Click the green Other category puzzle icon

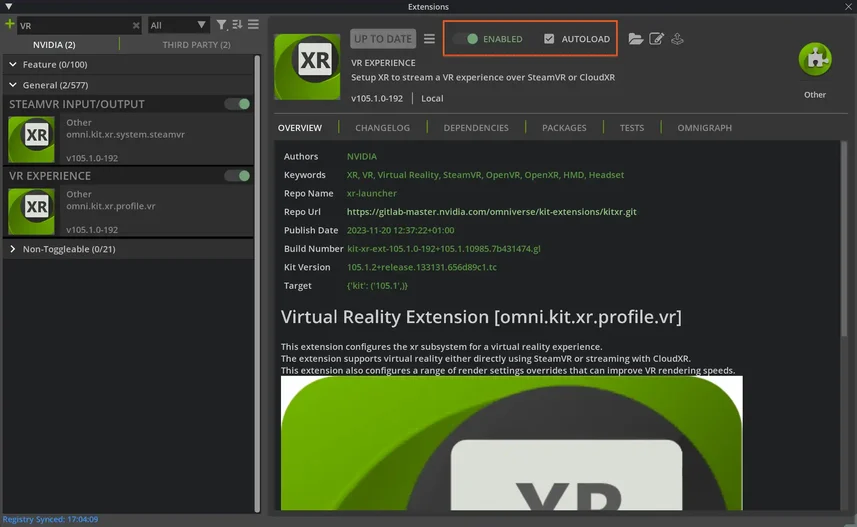click(x=815, y=59)
